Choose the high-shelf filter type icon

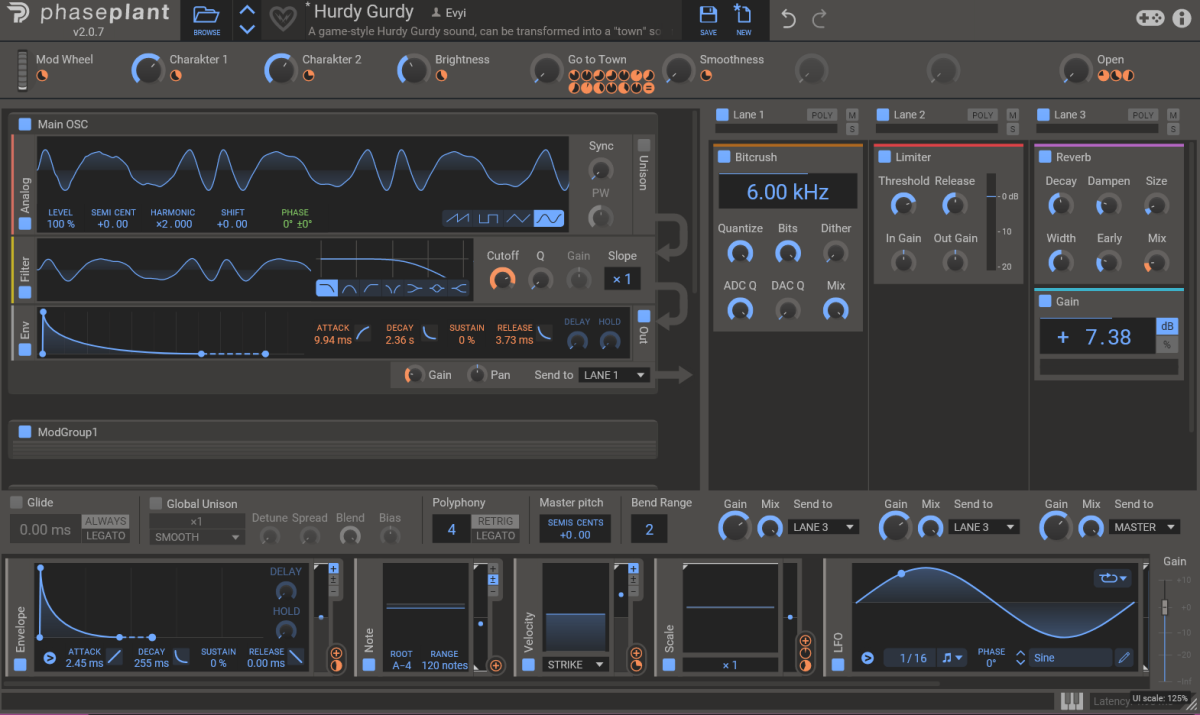click(x=459, y=289)
